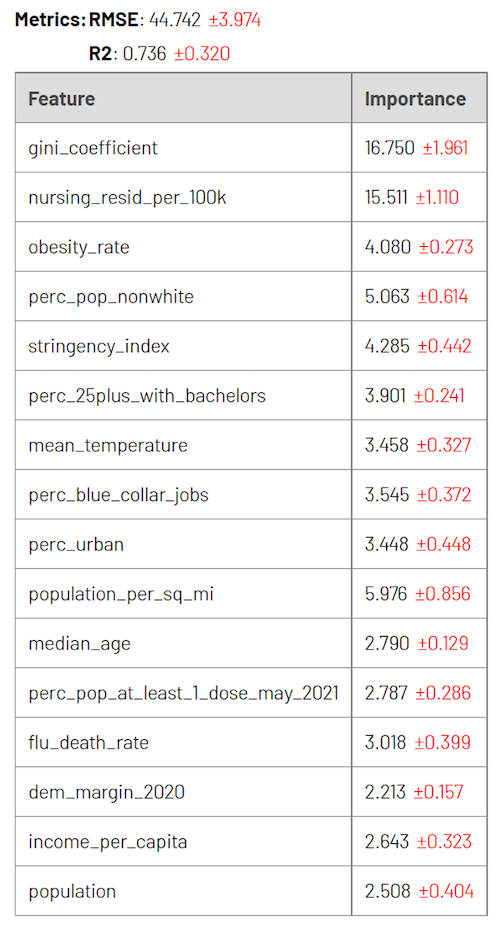
Task: Click the perc_urban feature cell
Action: point(184,544)
